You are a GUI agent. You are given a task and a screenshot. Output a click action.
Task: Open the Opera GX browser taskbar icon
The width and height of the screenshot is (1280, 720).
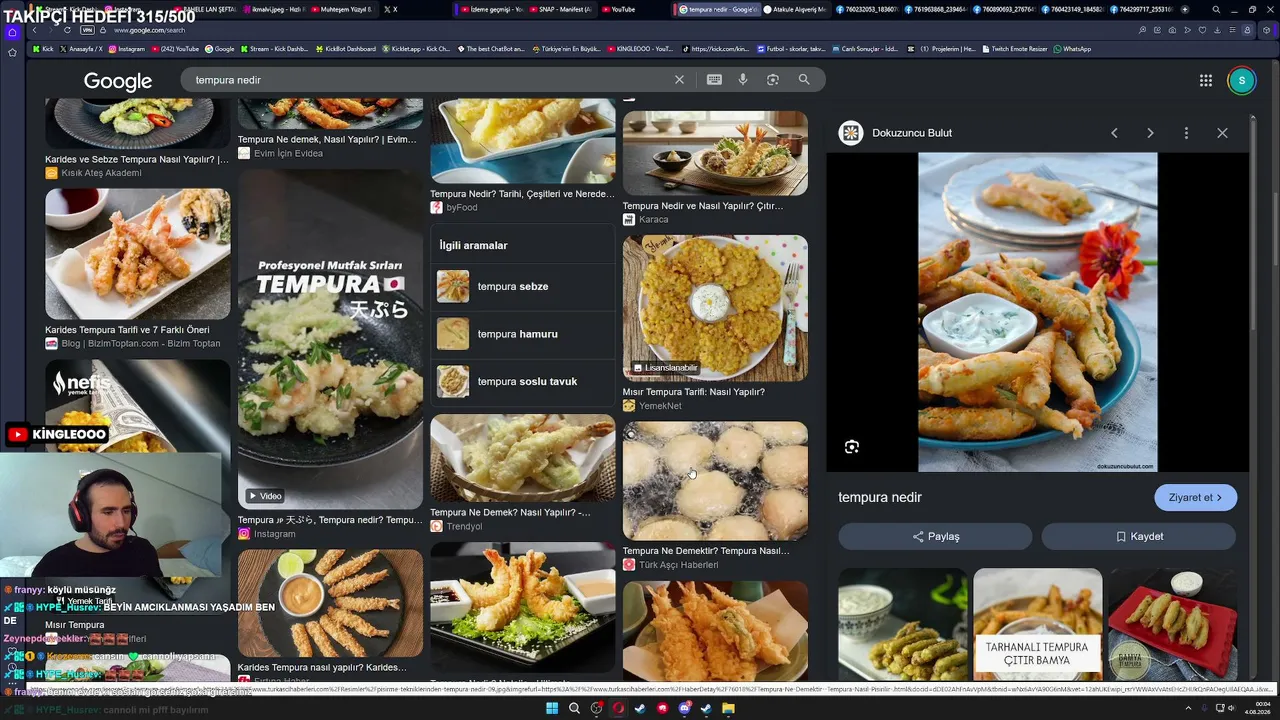pos(618,709)
